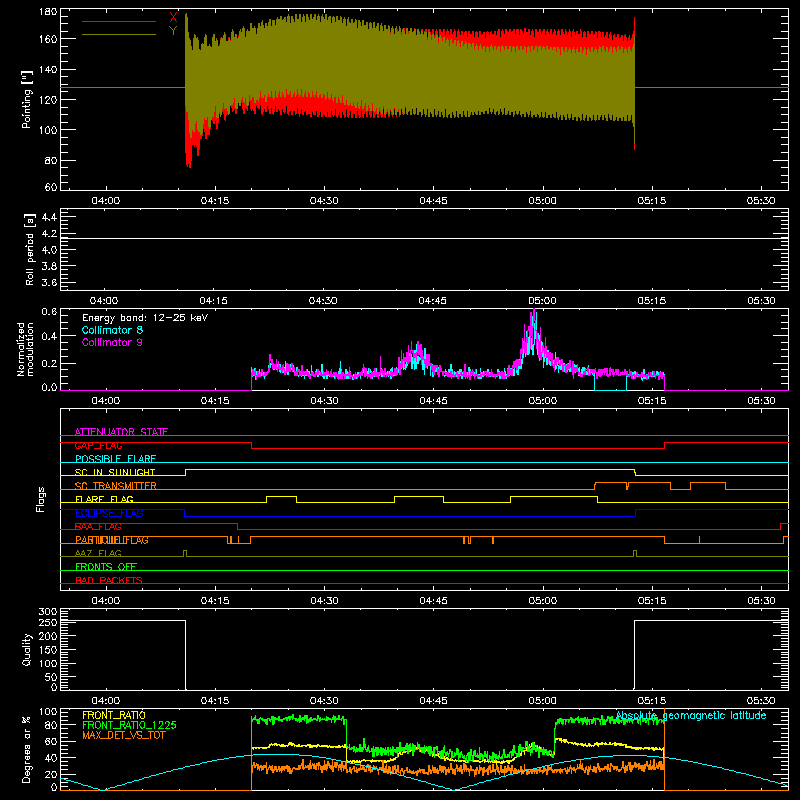Click the 300 tick on Quality axis

coord(48,612)
